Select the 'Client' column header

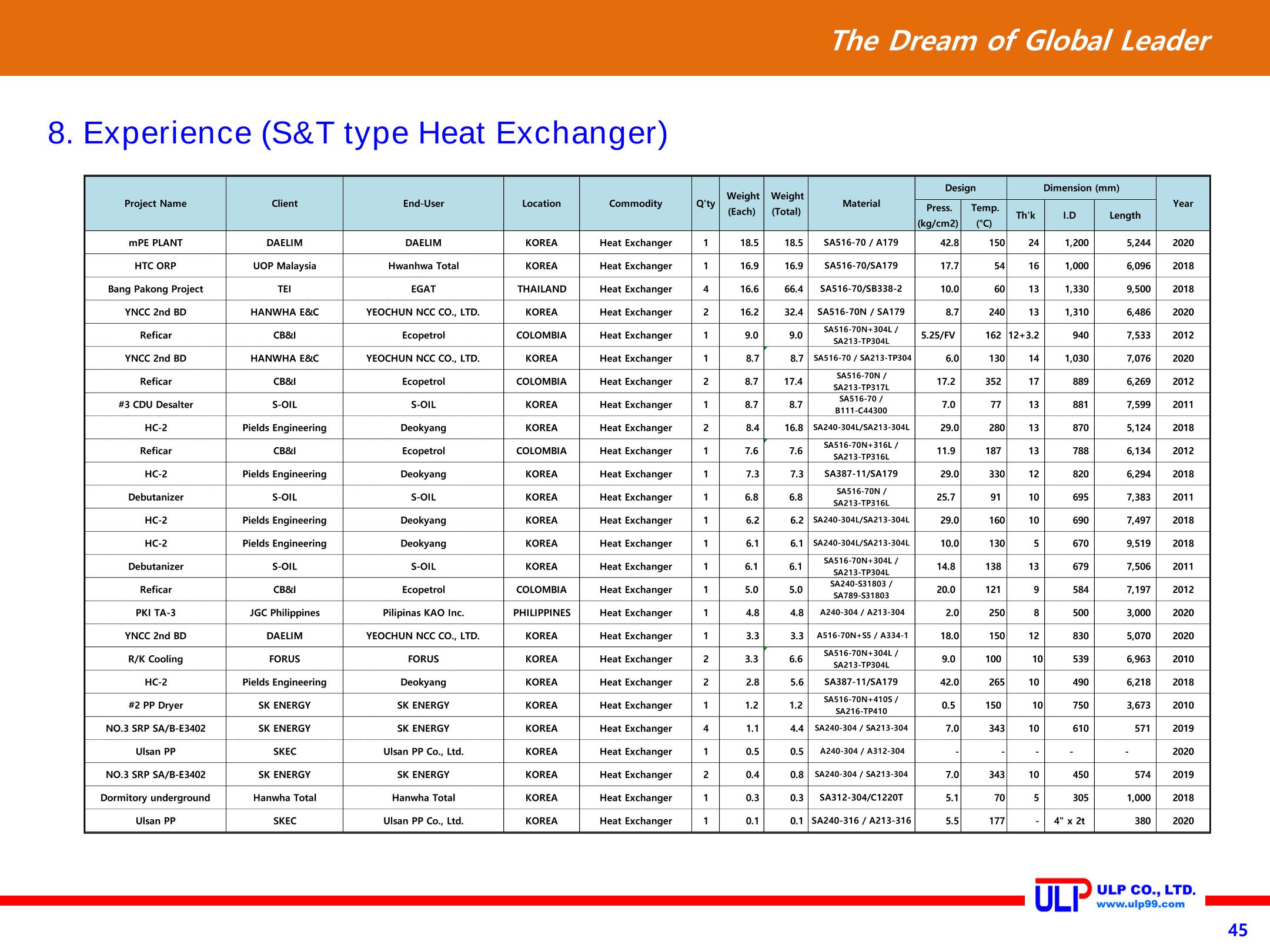click(x=285, y=203)
